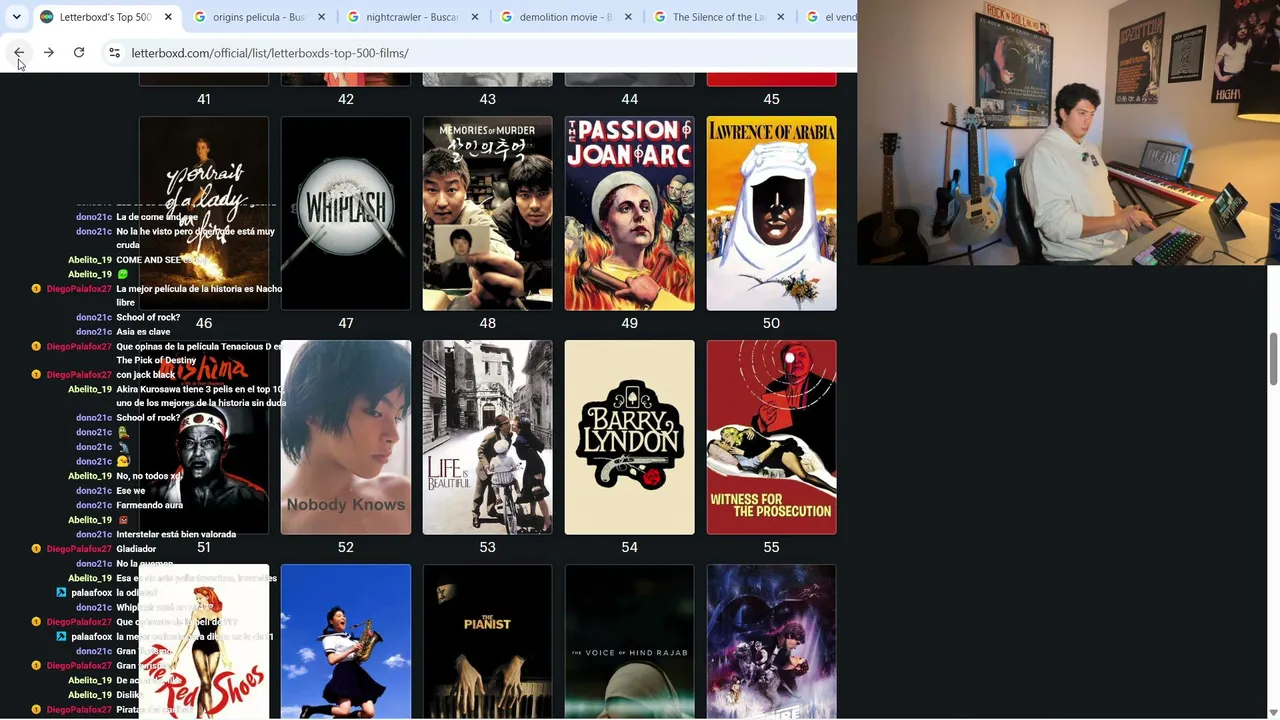Screen dimensions: 1280x720
Task: Close the demolition movie tab
Action: coord(627,17)
